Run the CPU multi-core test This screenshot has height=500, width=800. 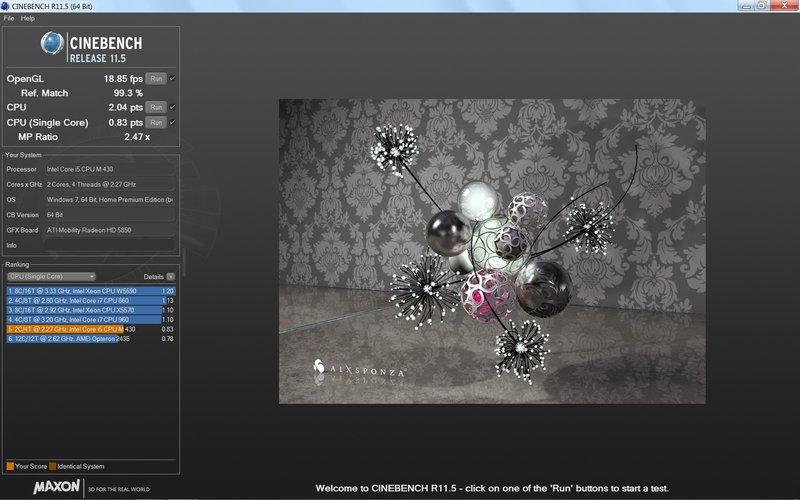156,107
